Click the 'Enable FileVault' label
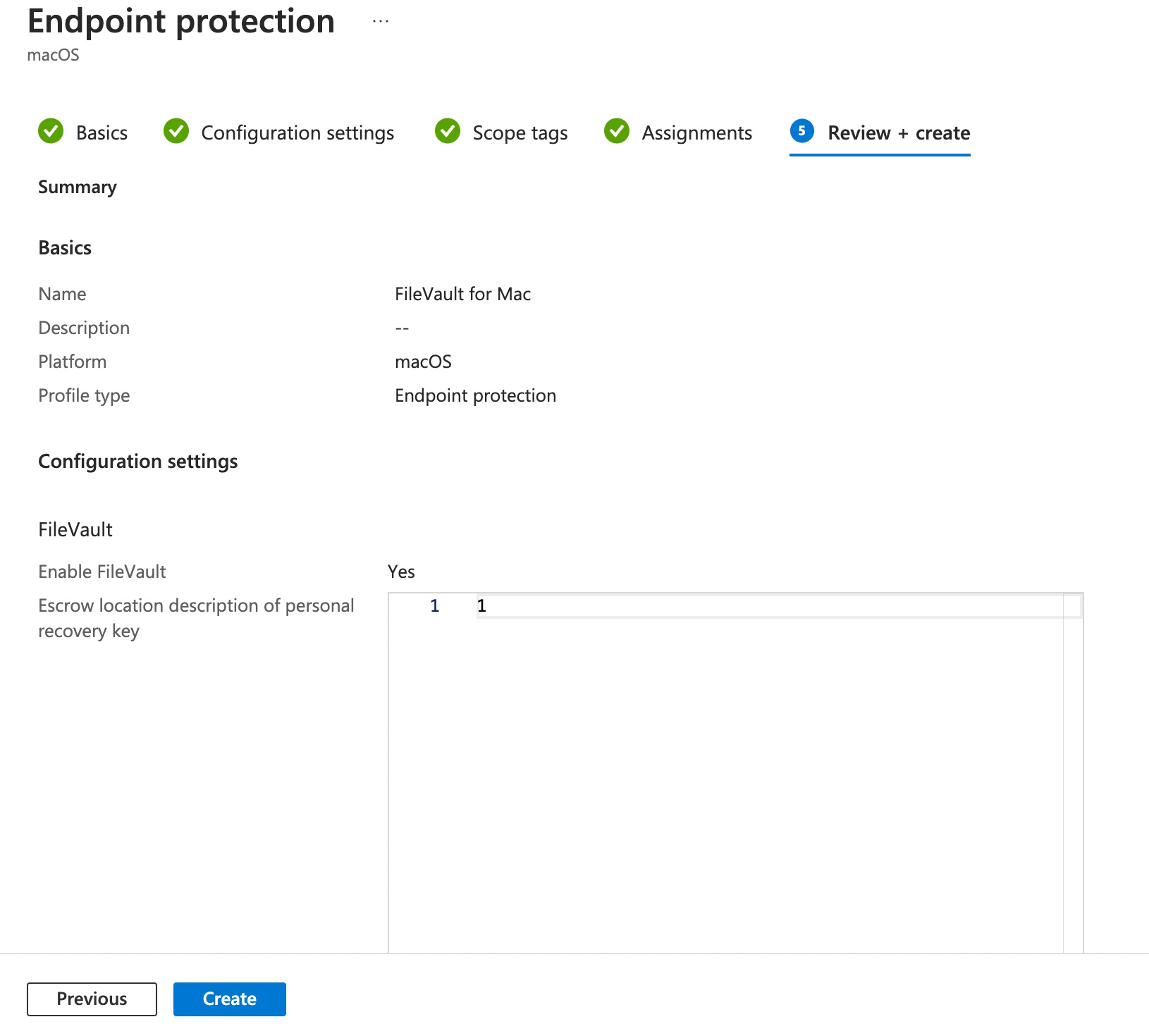Viewport: 1149px width, 1036px height. pos(102,572)
